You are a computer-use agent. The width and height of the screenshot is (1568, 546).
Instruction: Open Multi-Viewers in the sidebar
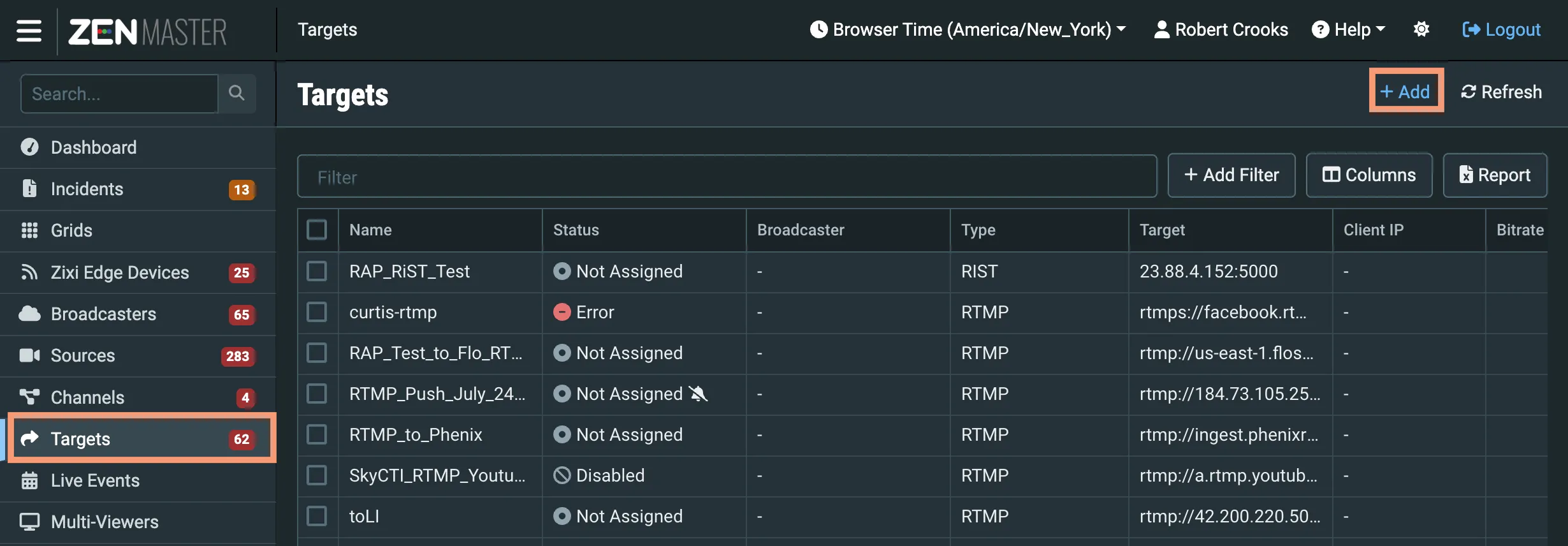pos(138,522)
